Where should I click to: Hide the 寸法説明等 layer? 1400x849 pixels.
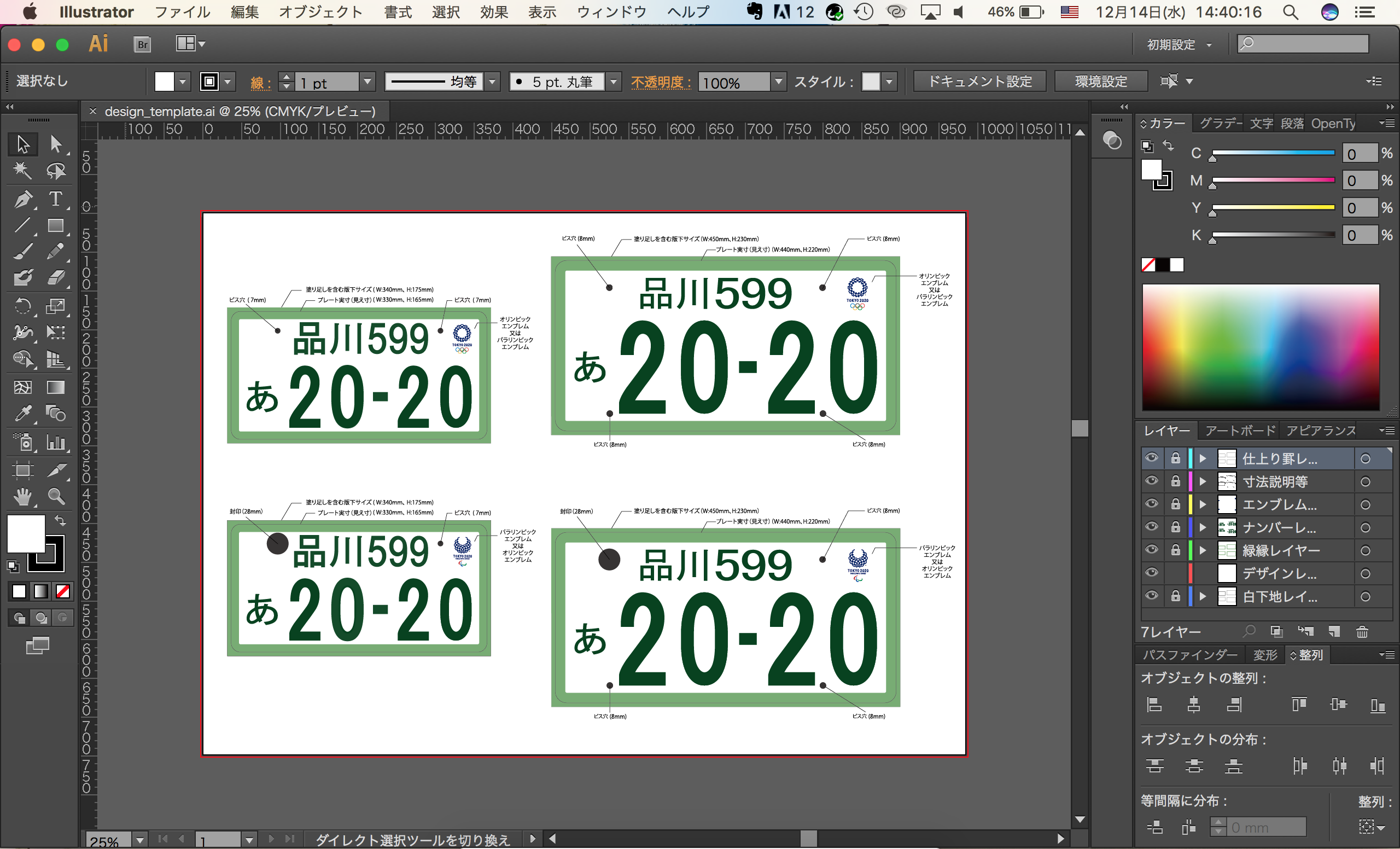click(x=1151, y=481)
